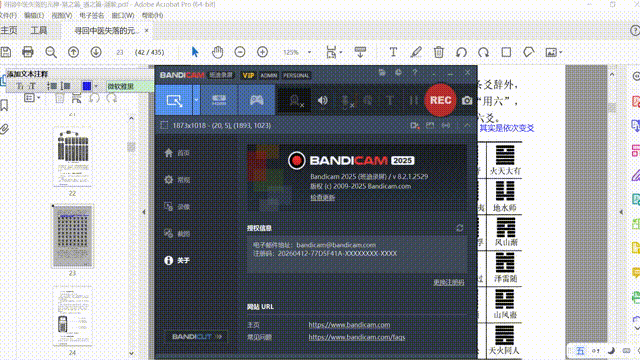Select game recording mode gamepad icon
Screen dimensions: 640x360
click(256, 100)
